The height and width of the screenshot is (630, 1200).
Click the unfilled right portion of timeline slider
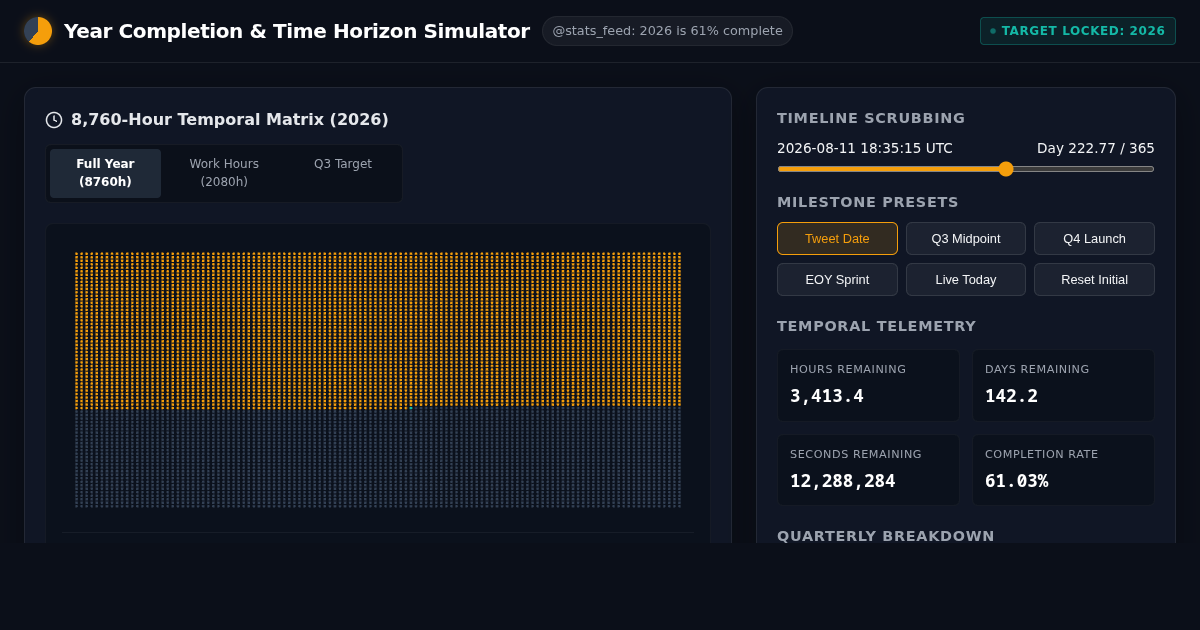1084,169
